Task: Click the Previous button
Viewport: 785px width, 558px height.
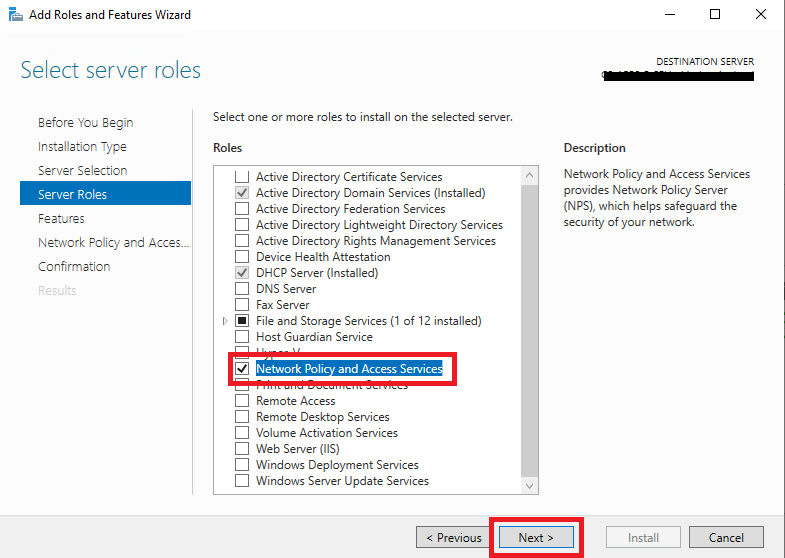Action: coord(453,537)
